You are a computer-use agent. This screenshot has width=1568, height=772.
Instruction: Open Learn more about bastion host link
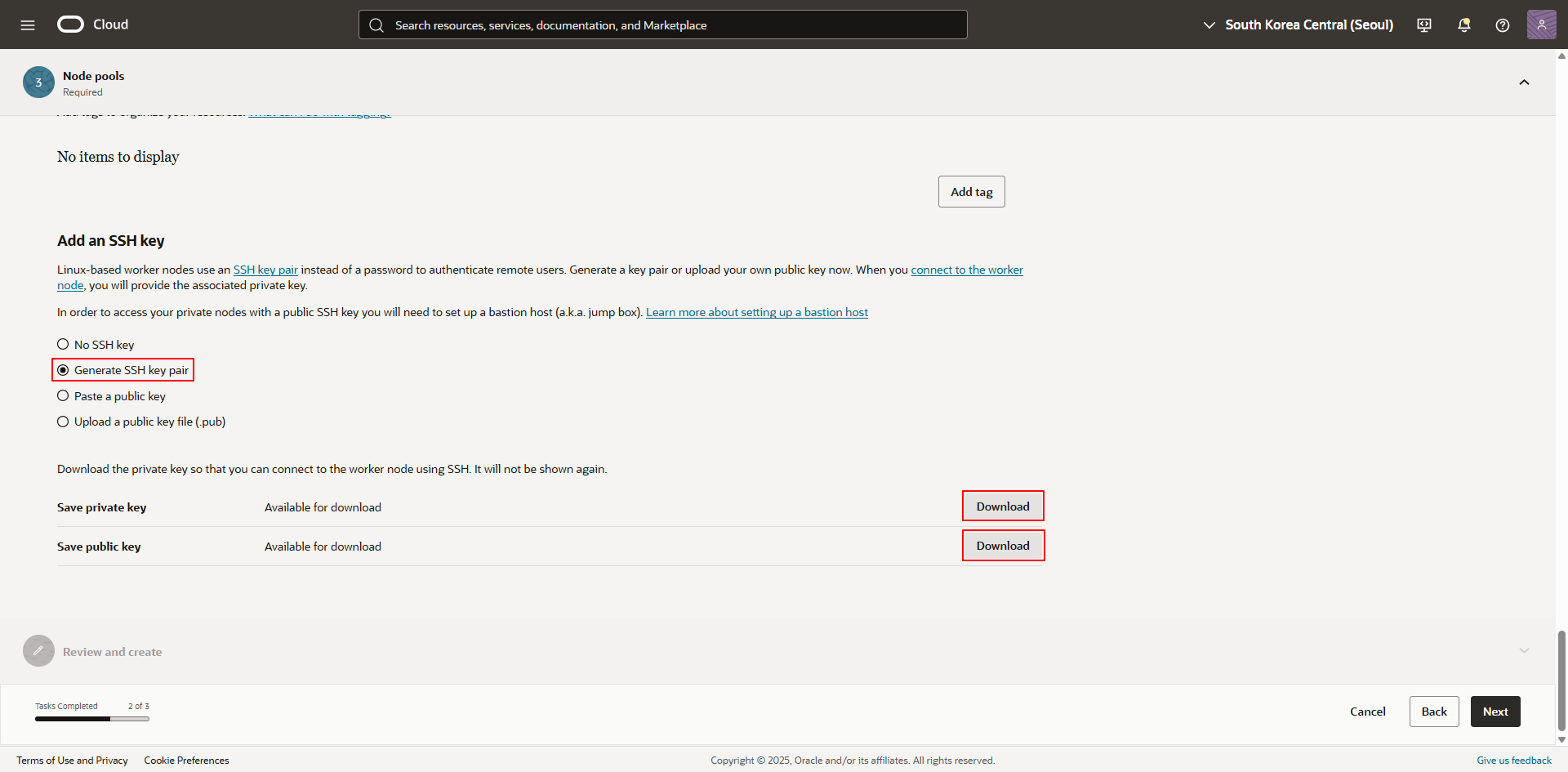[x=756, y=312]
